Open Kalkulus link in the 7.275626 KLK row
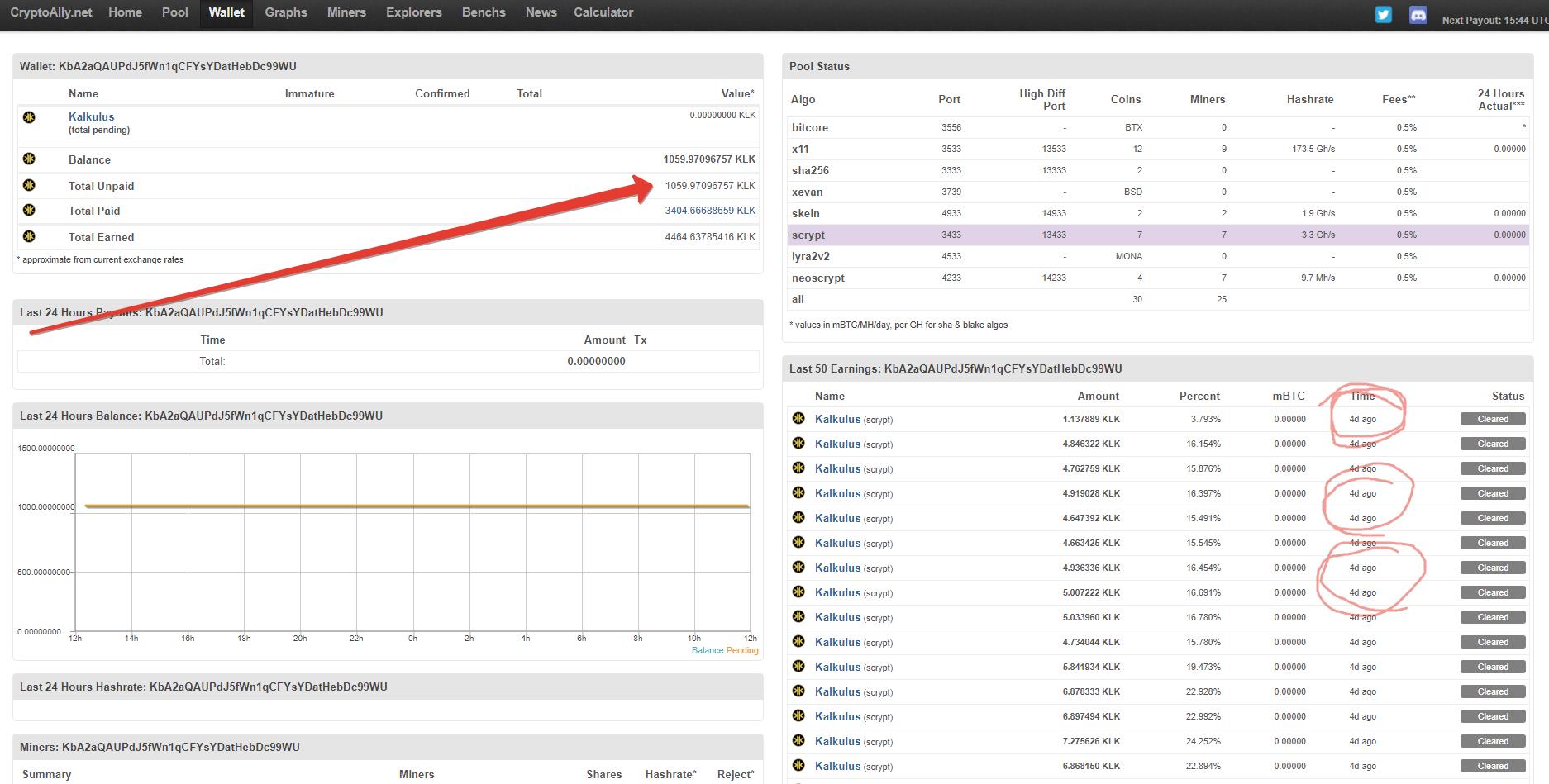The image size is (1549, 784). coord(837,741)
